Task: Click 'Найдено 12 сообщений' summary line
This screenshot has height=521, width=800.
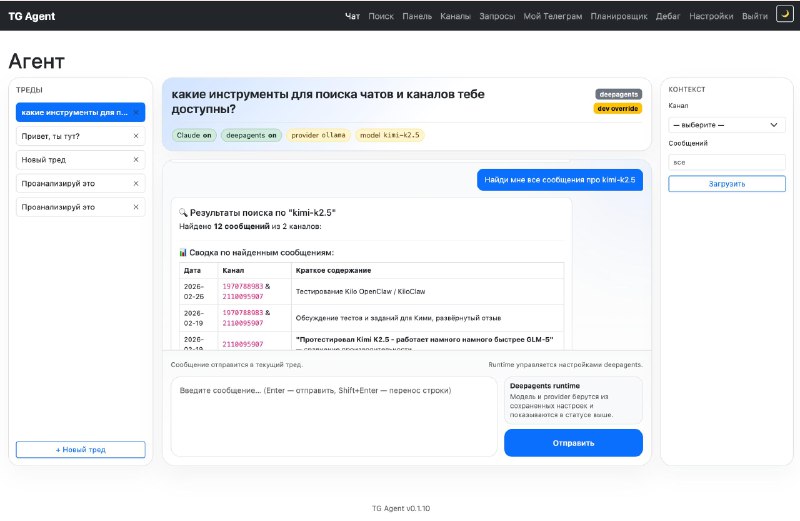Action: (250, 227)
